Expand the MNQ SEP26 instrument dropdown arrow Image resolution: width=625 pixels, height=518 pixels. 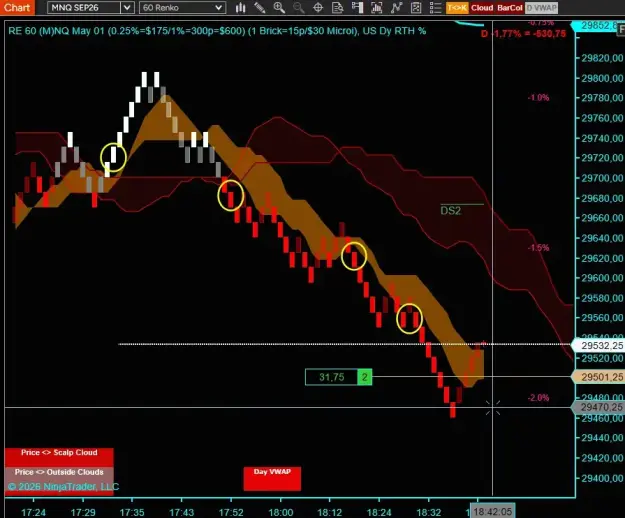pos(127,8)
